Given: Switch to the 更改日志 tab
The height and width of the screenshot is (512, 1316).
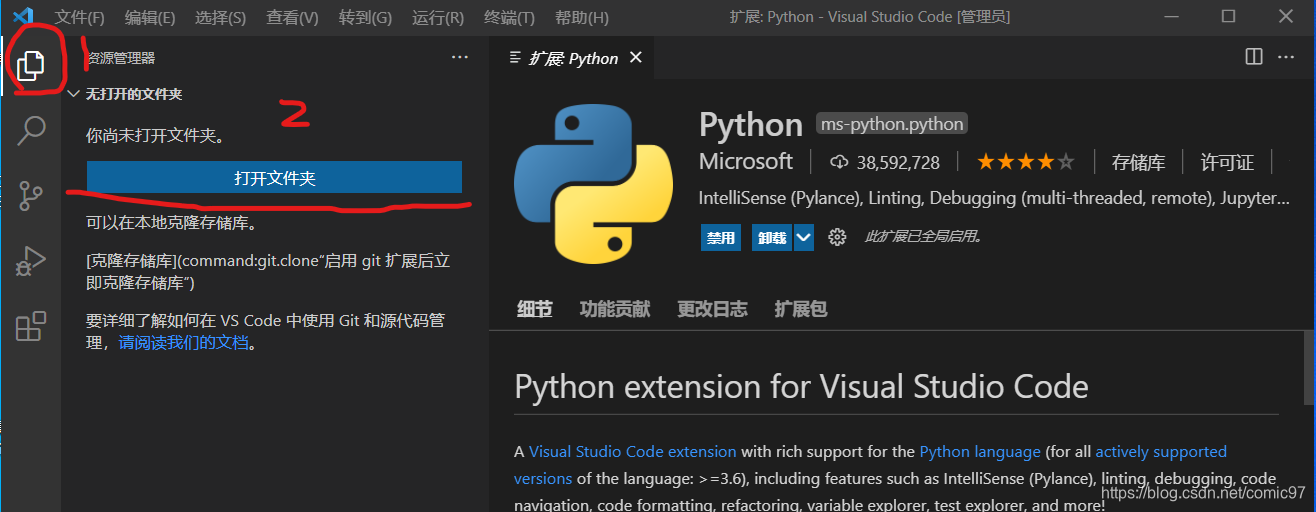Looking at the screenshot, I should tap(712, 309).
